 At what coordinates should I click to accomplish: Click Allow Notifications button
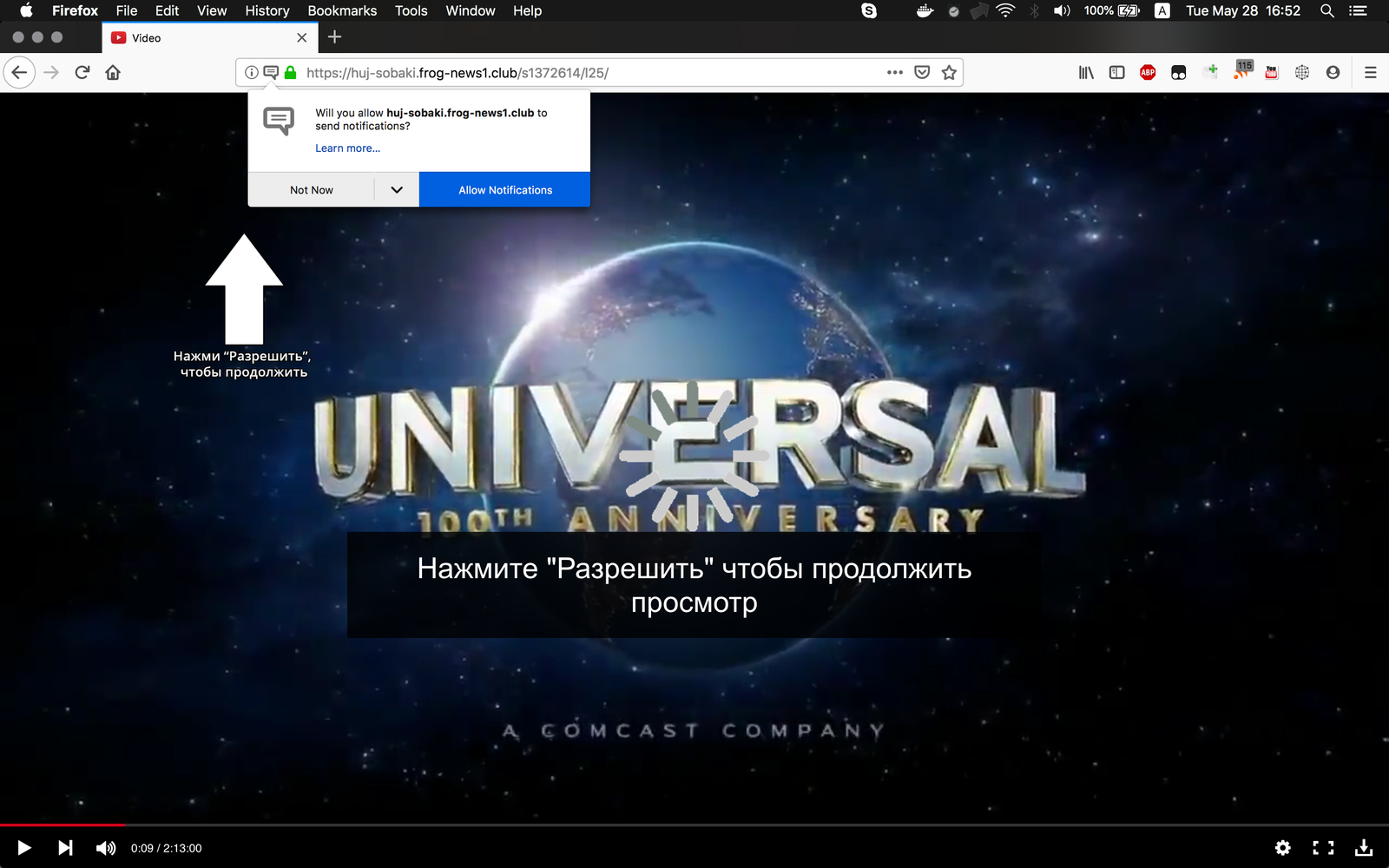(x=505, y=190)
